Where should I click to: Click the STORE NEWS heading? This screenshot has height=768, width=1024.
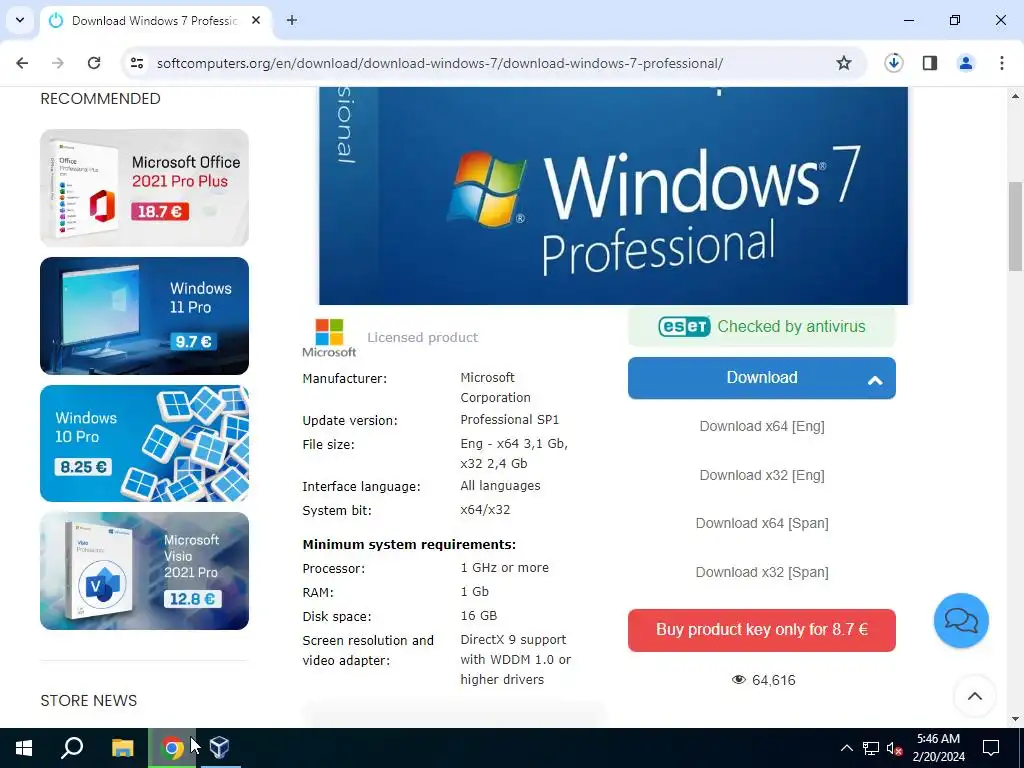pos(89,701)
